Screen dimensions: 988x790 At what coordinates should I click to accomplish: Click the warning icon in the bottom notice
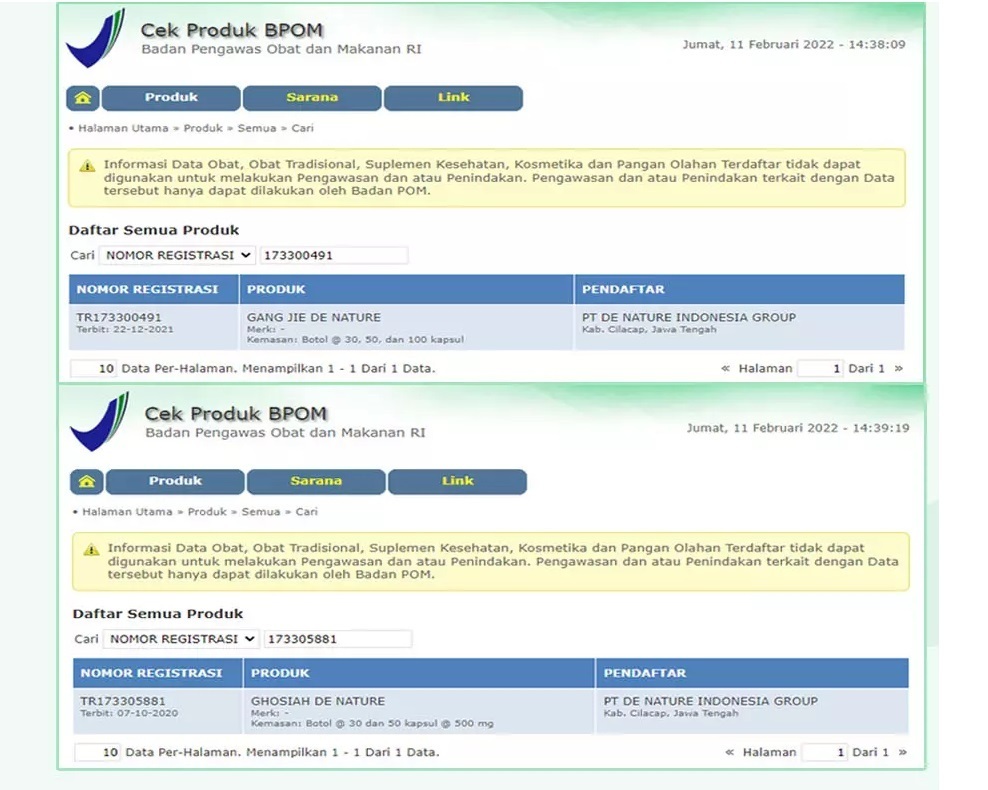click(91, 550)
